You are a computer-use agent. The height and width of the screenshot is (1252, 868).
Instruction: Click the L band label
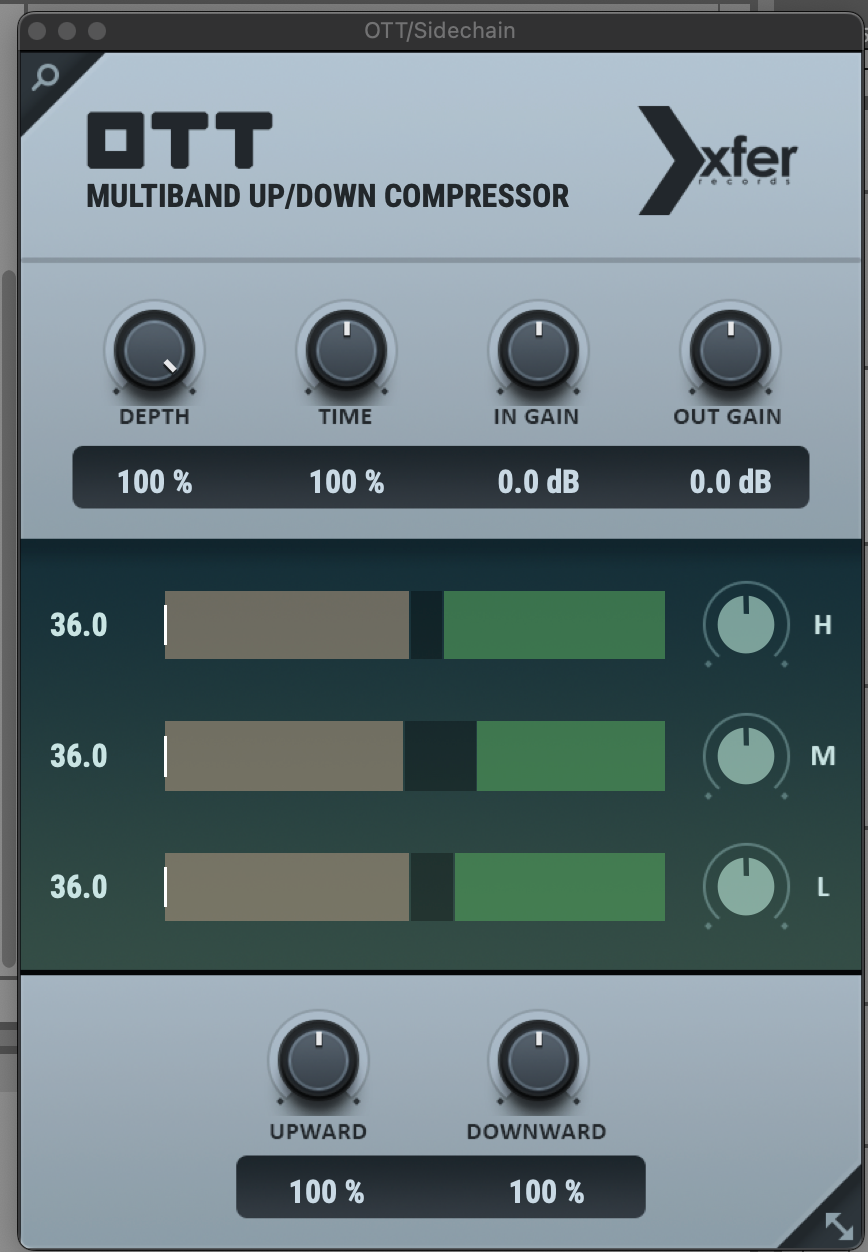pos(823,887)
